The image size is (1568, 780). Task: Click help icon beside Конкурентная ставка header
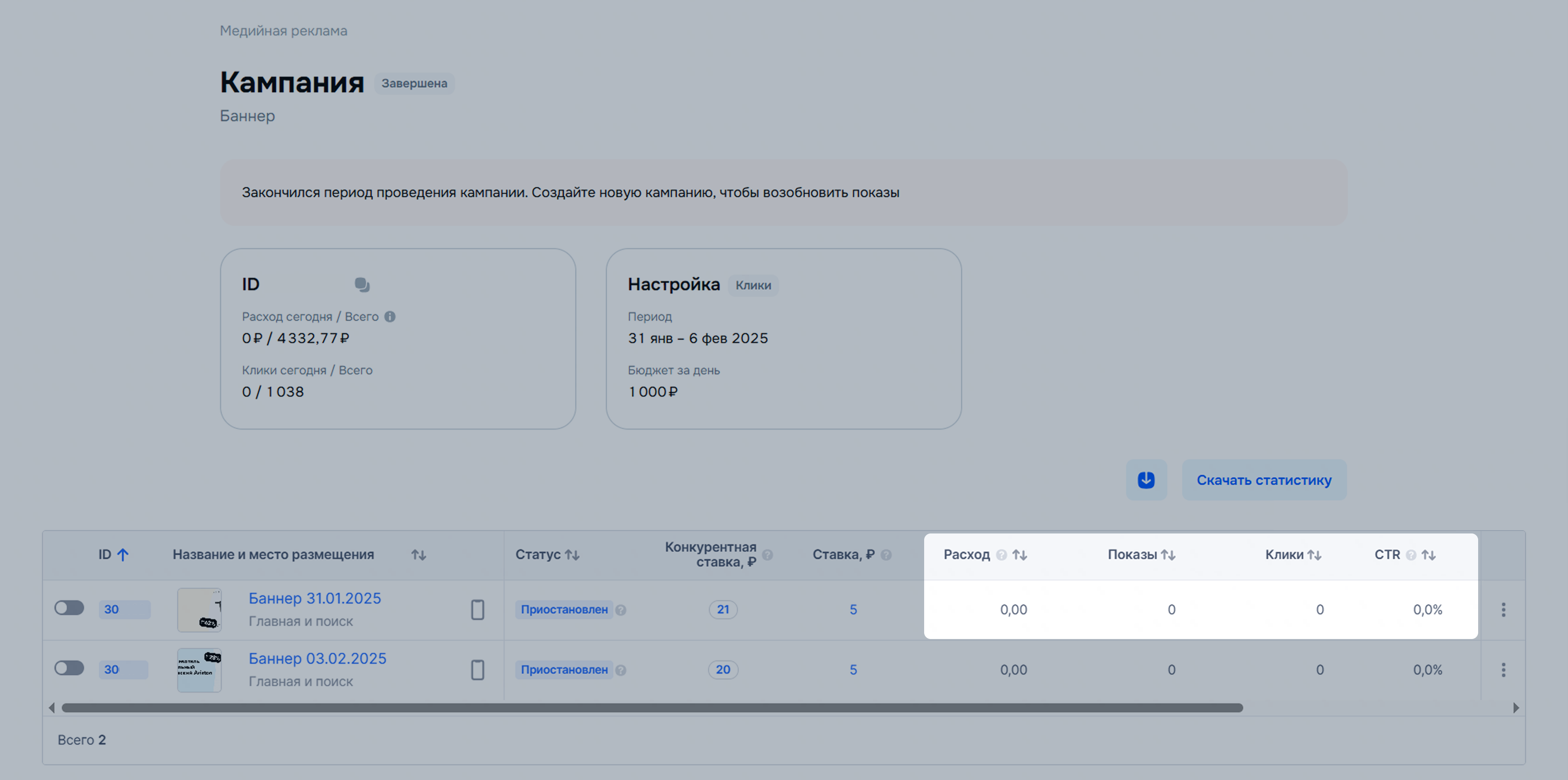768,555
